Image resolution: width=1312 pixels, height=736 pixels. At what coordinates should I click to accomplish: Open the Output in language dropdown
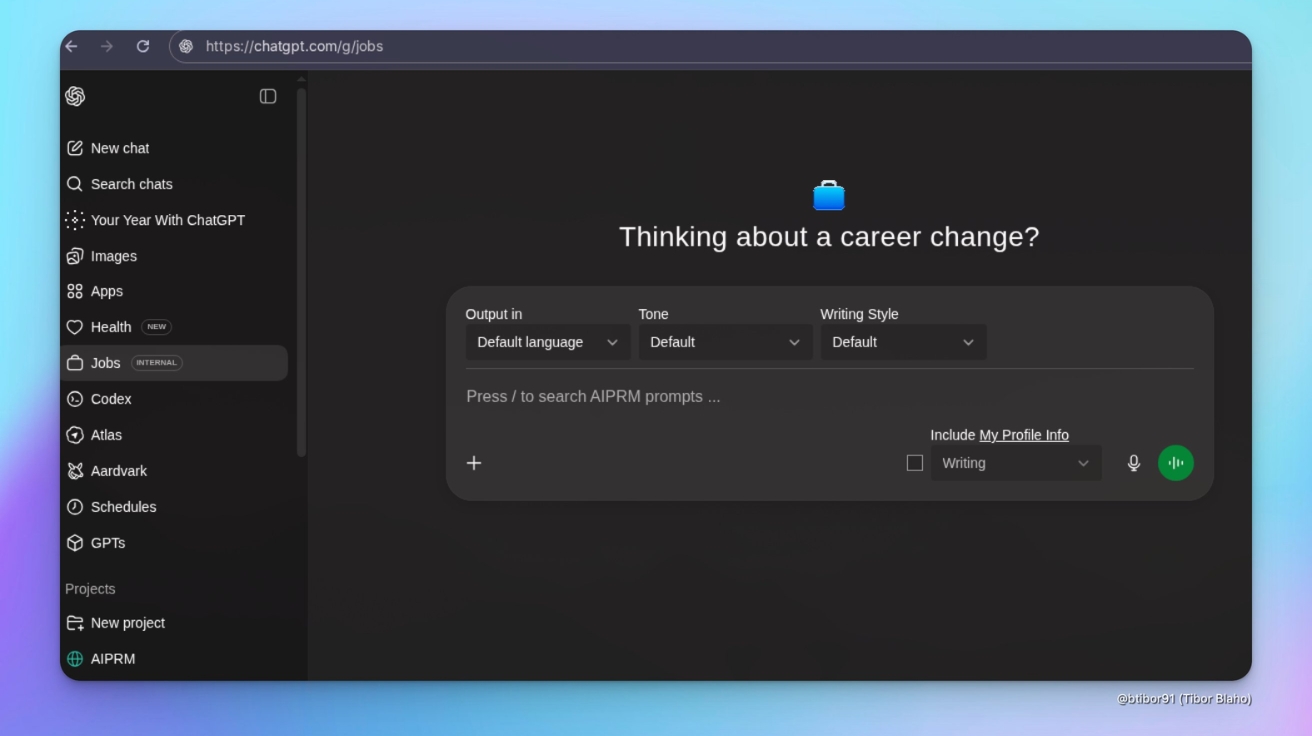coord(548,341)
